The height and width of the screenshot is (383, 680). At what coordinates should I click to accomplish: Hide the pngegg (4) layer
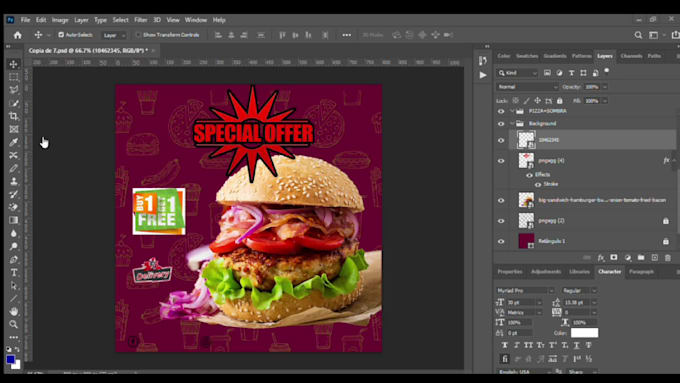pos(501,161)
